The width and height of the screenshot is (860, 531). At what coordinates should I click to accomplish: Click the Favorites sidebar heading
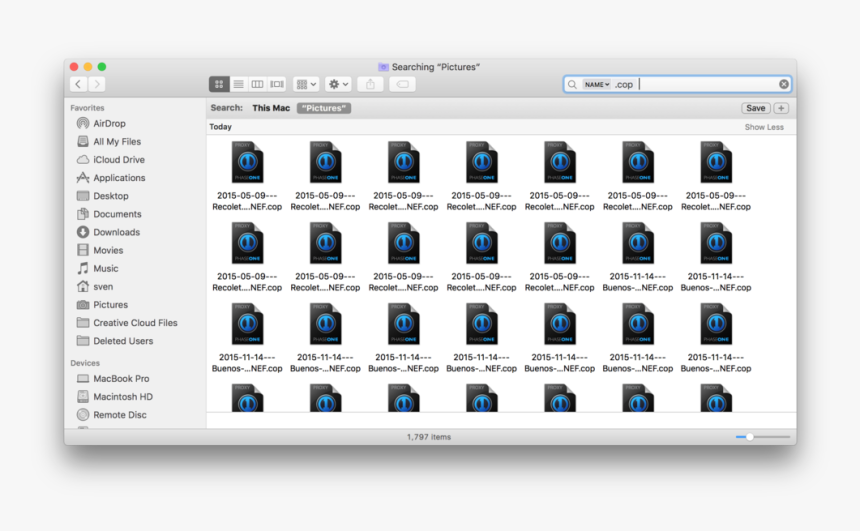87,108
